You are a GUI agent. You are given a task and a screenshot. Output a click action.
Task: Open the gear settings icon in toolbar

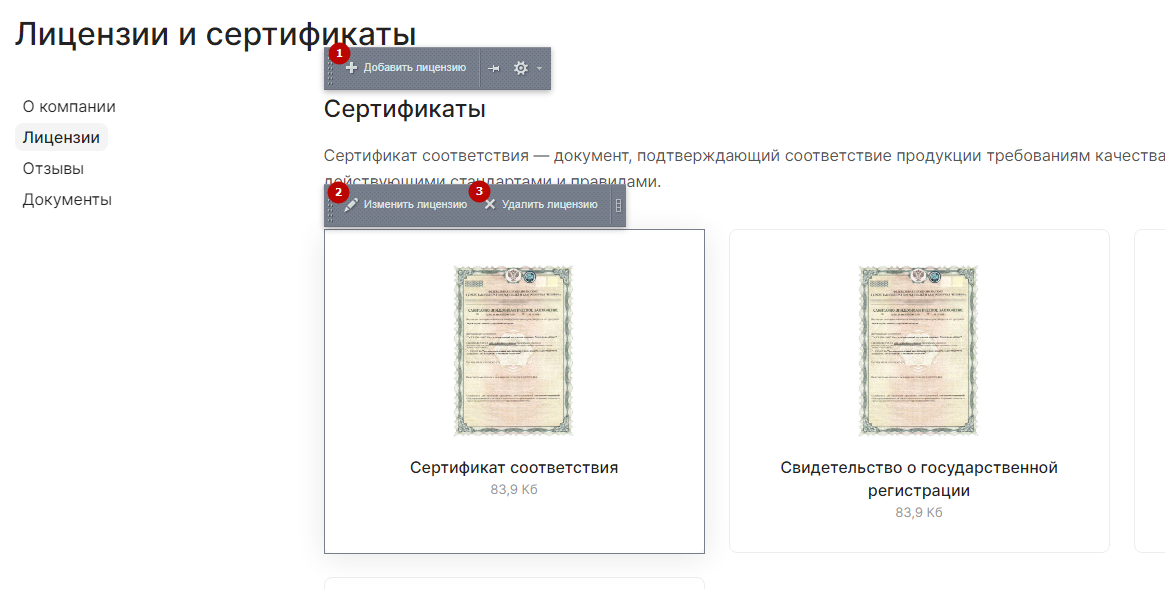pyautogui.click(x=521, y=68)
